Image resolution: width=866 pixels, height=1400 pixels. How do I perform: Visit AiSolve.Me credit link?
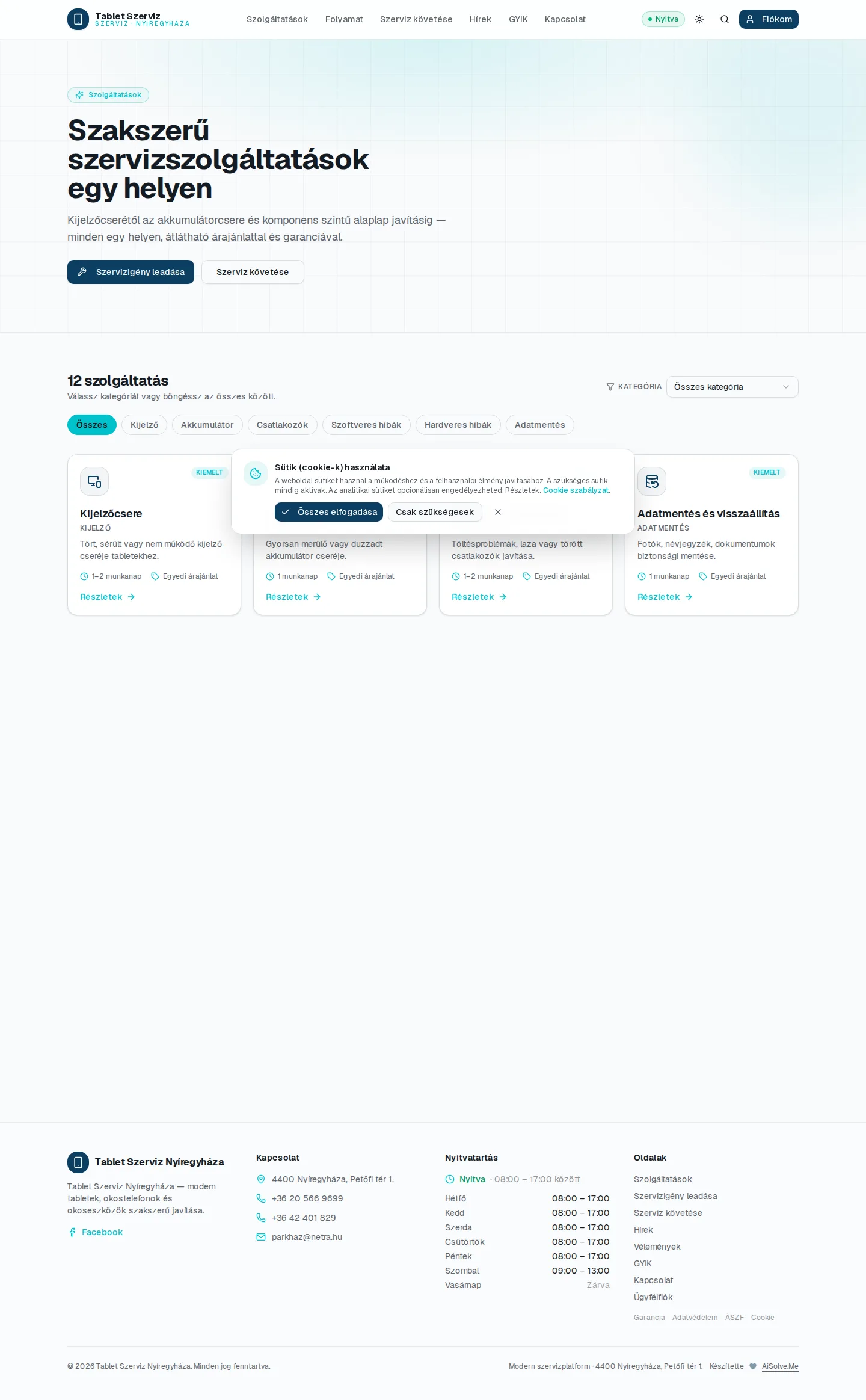click(x=780, y=1366)
